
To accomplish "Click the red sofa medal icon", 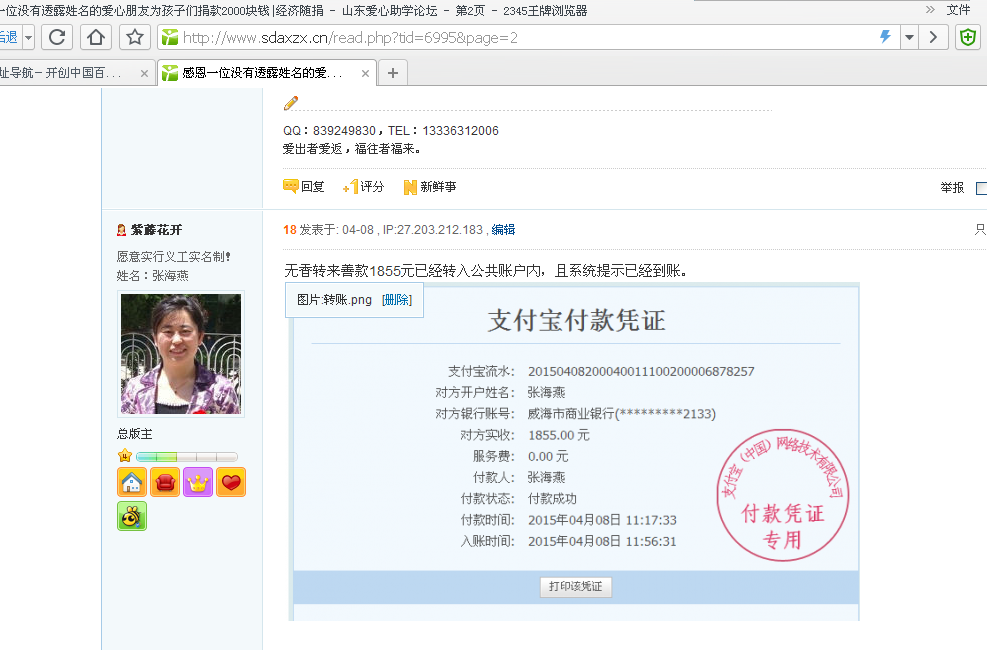I will coord(165,482).
